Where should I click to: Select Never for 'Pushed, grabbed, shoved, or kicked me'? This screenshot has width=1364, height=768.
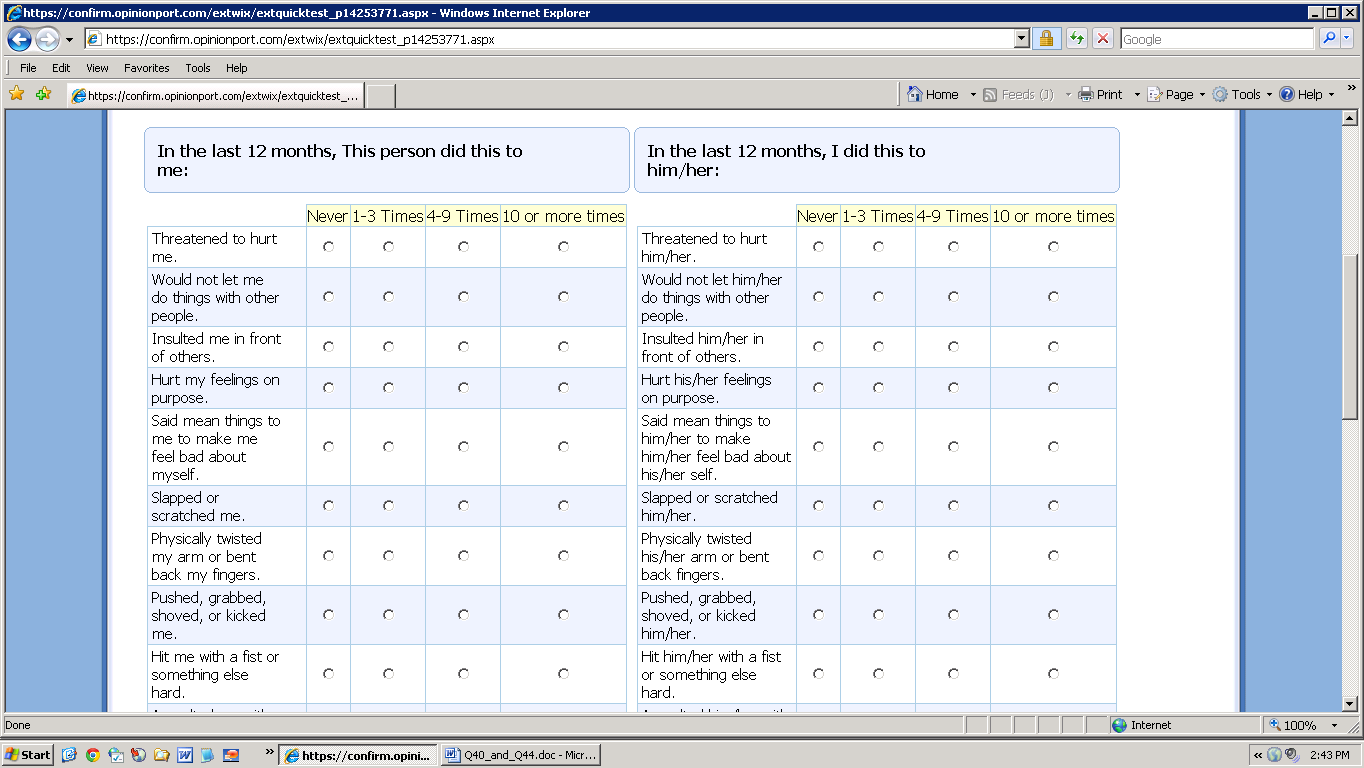[328, 615]
